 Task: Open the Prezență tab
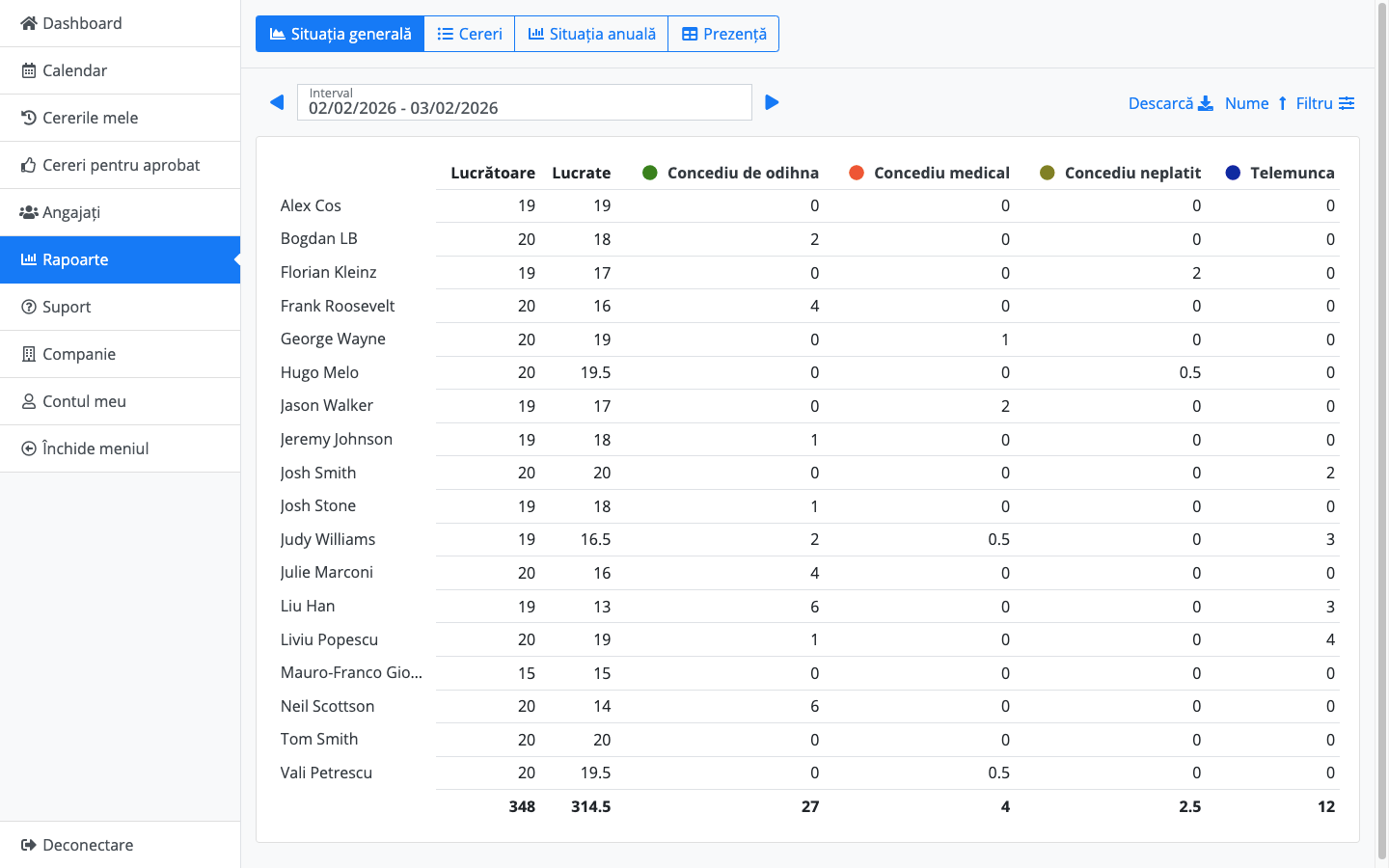coord(723,34)
